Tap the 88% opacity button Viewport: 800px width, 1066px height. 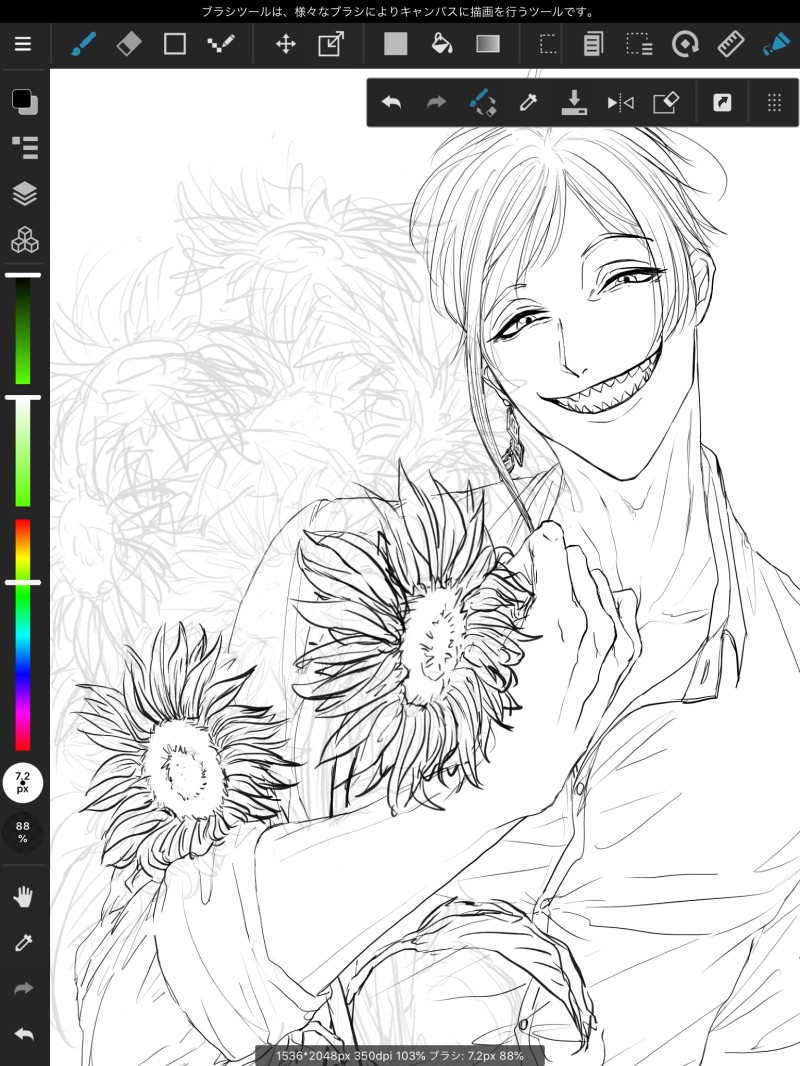22,832
